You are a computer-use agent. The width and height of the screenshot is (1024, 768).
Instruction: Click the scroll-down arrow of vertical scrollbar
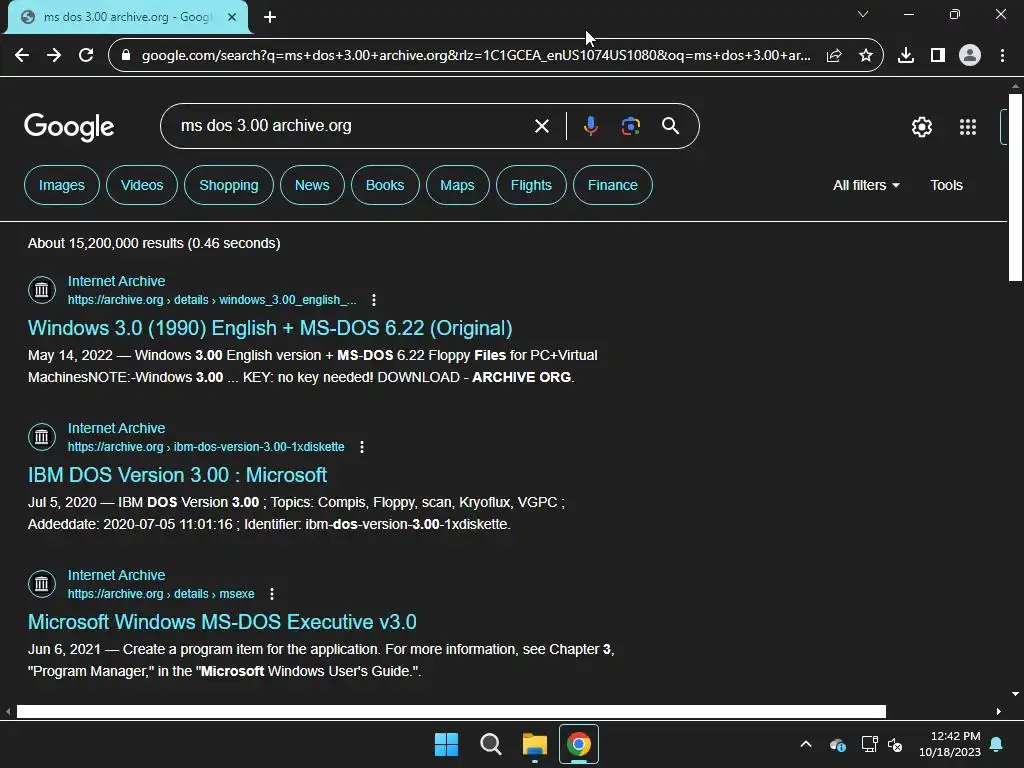coord(1015,694)
